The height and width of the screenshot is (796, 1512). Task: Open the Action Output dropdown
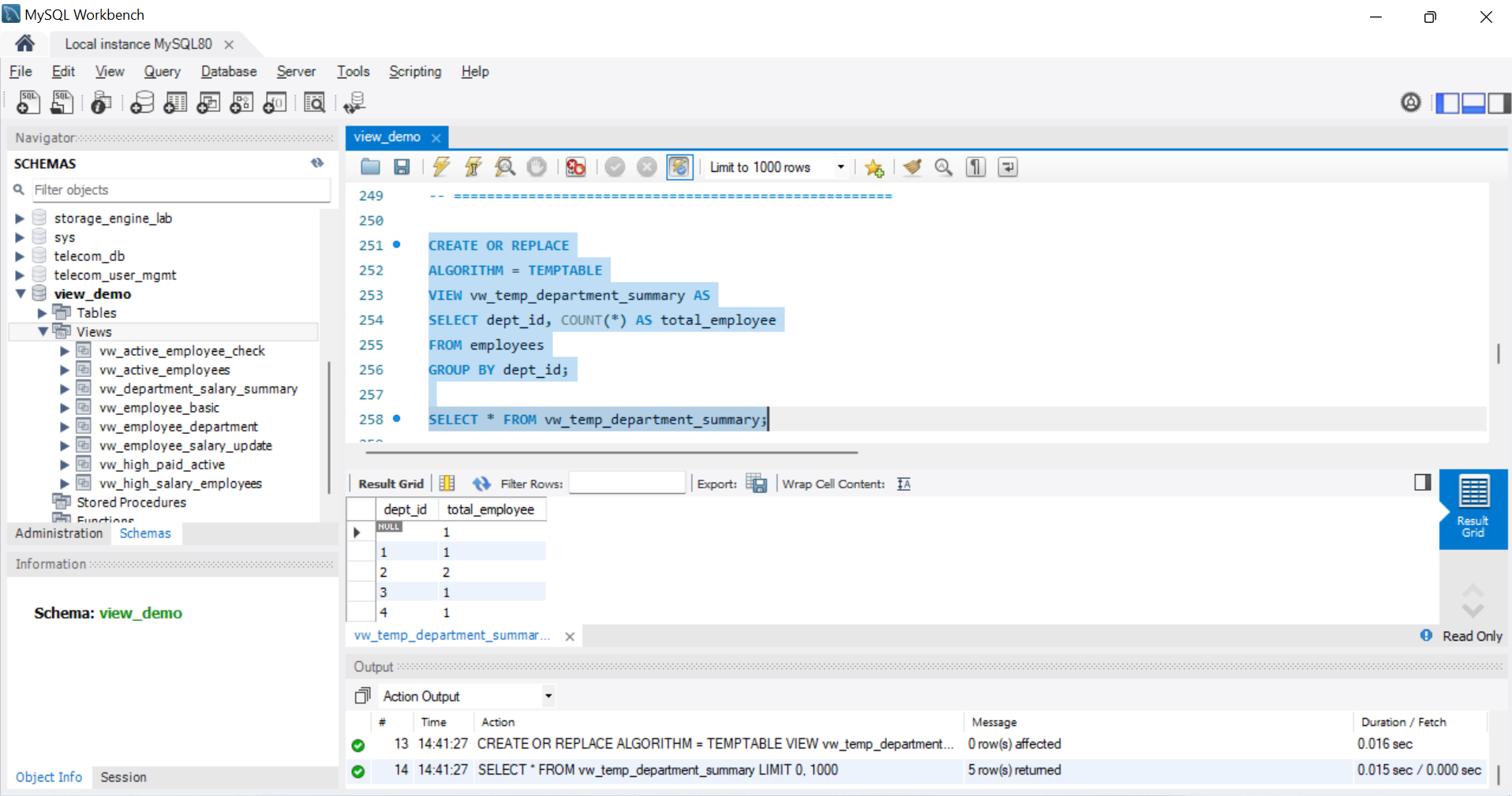[548, 696]
